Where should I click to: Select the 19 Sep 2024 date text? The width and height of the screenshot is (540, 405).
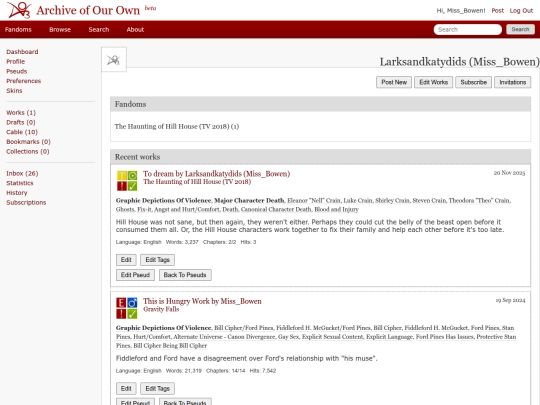[x=510, y=300]
